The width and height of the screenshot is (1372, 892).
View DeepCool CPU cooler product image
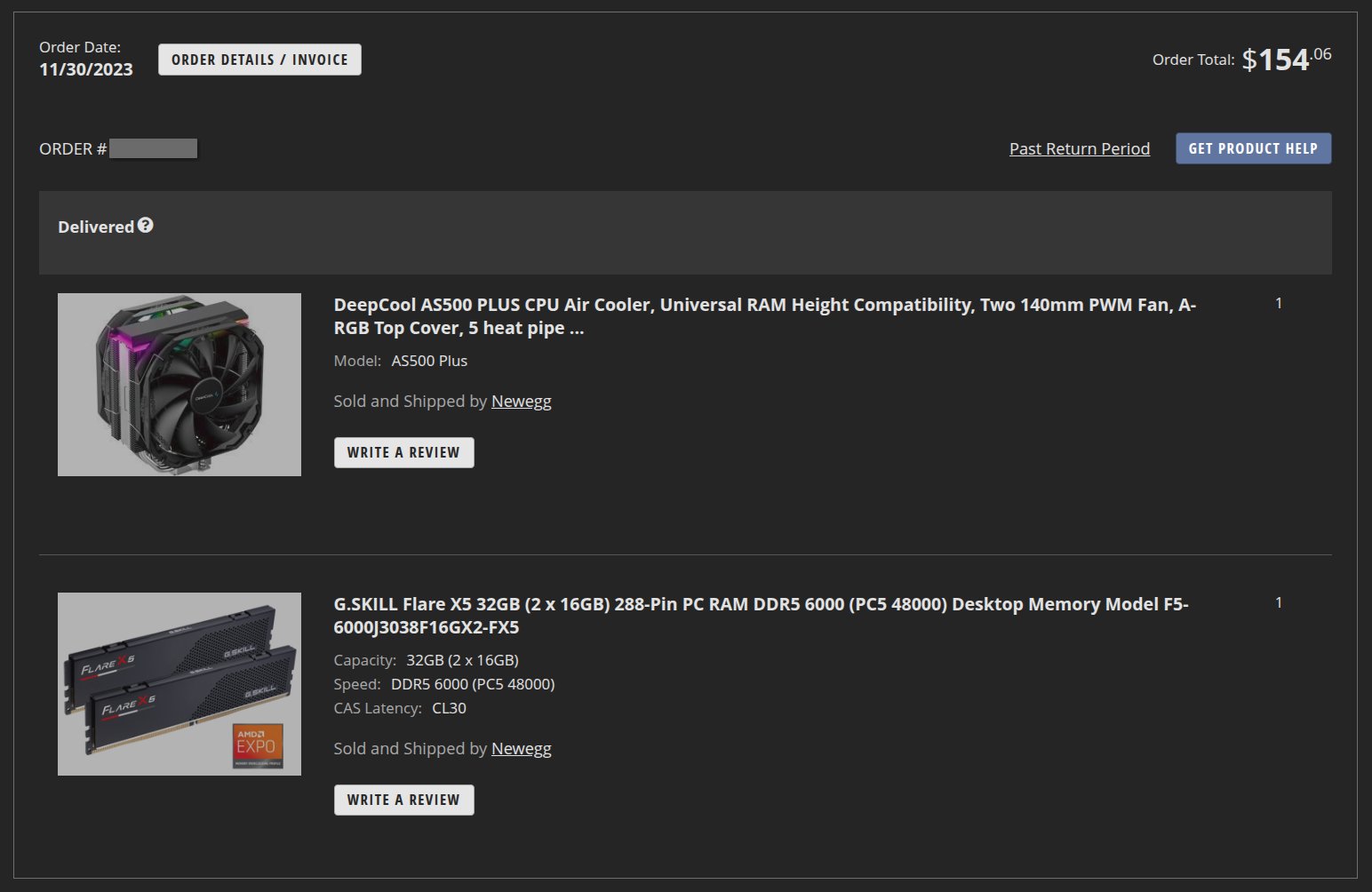click(x=179, y=385)
